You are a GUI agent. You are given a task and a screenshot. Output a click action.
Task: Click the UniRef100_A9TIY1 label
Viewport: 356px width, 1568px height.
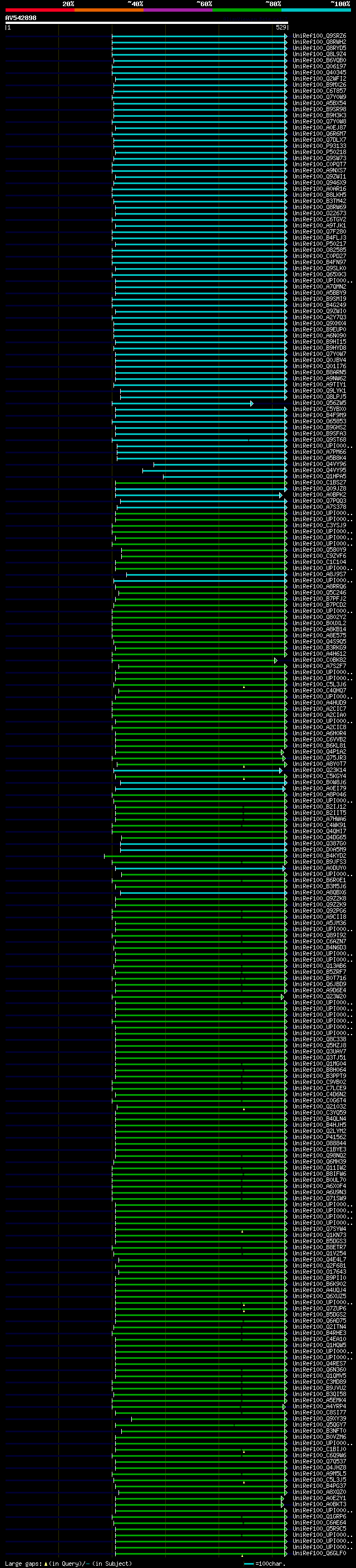click(x=319, y=385)
